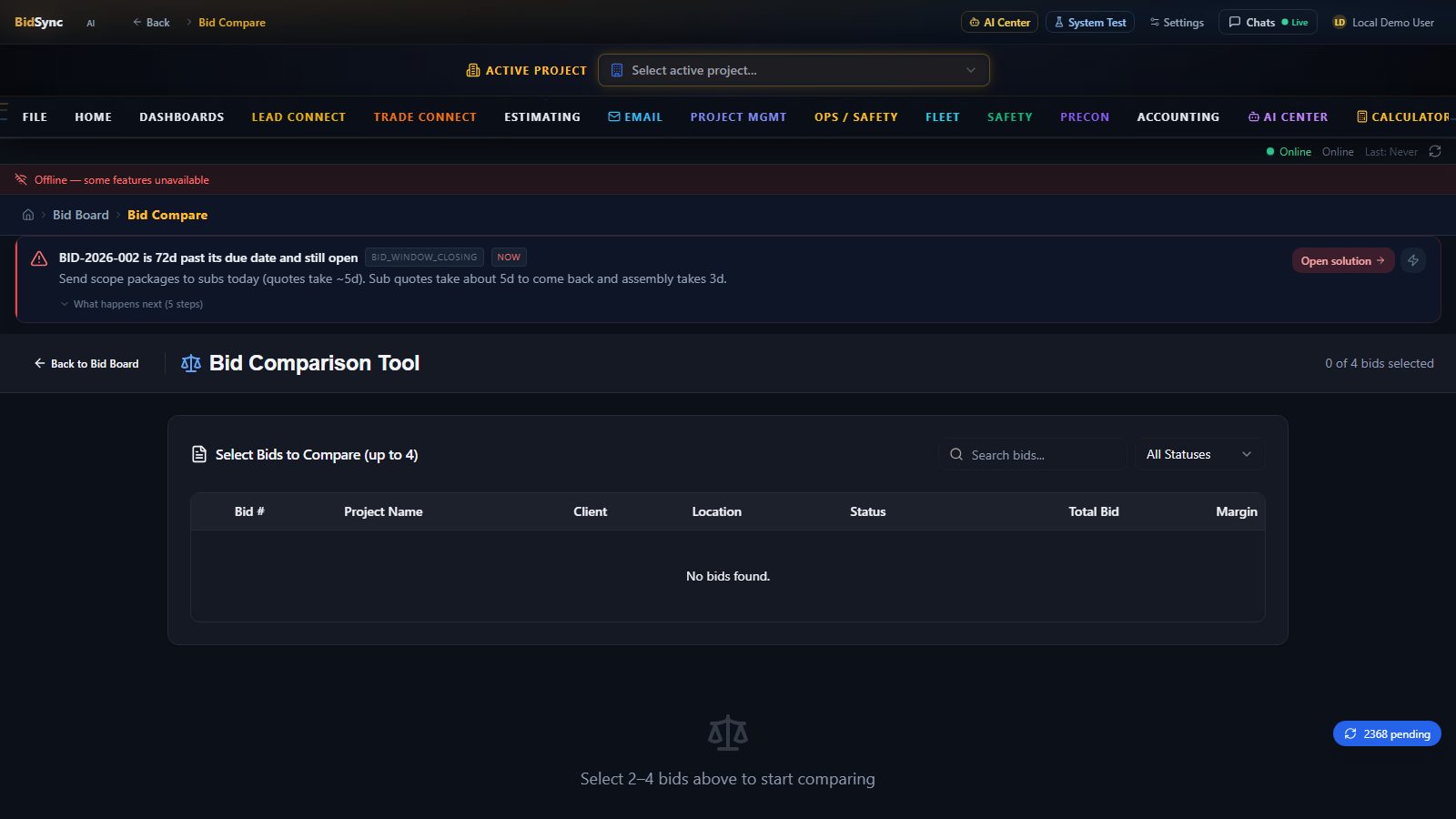Open the HOME menu
1456x819 pixels.
click(x=93, y=116)
